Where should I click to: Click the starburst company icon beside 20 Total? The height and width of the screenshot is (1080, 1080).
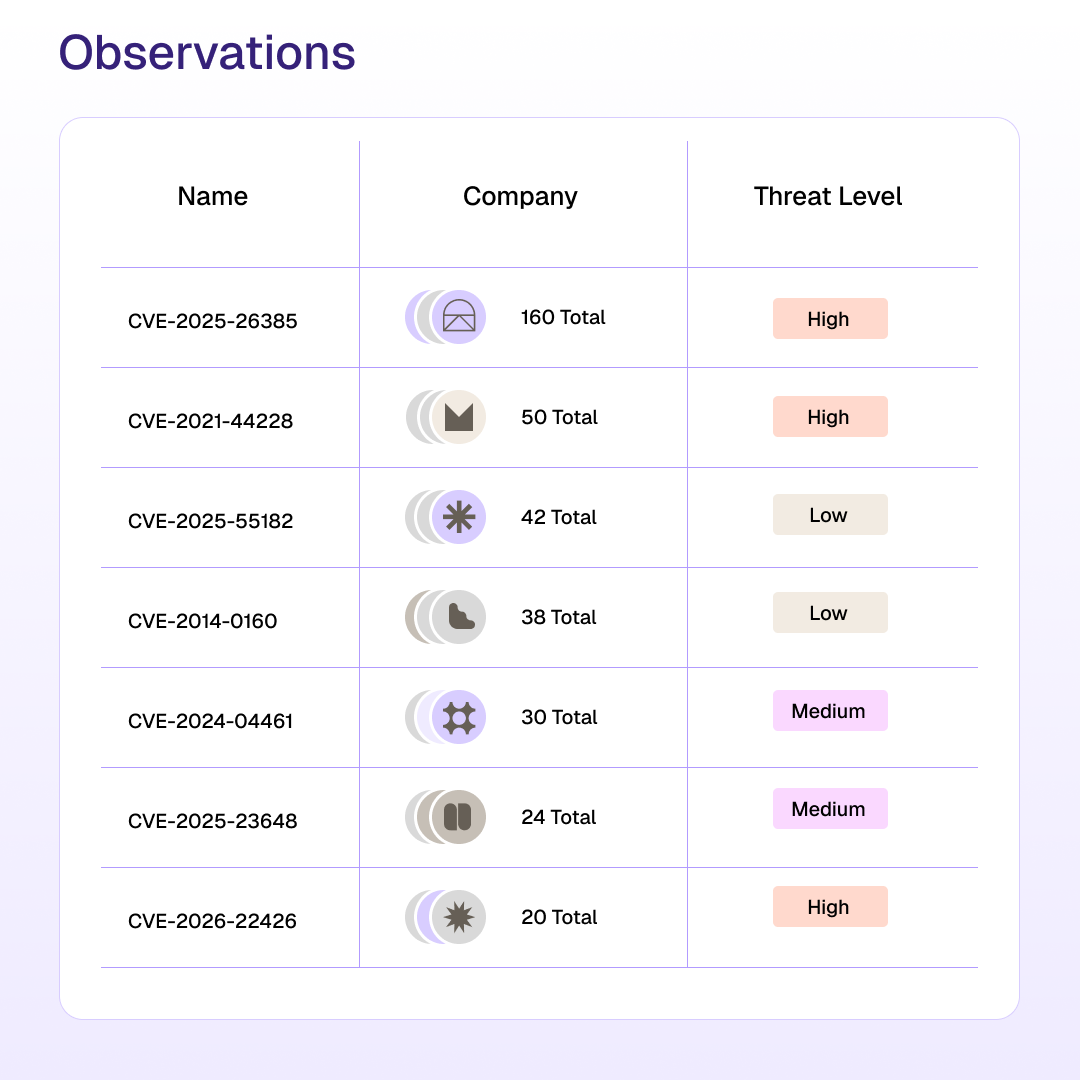pos(459,917)
